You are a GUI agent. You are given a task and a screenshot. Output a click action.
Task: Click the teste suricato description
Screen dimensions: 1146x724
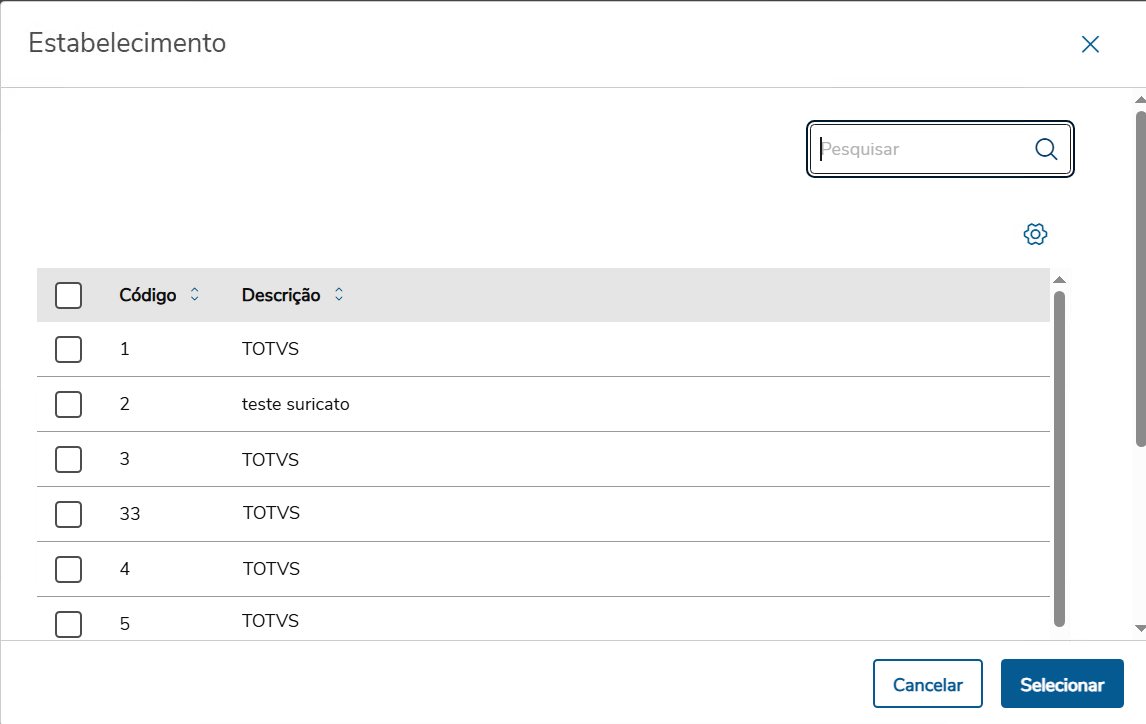(x=296, y=404)
